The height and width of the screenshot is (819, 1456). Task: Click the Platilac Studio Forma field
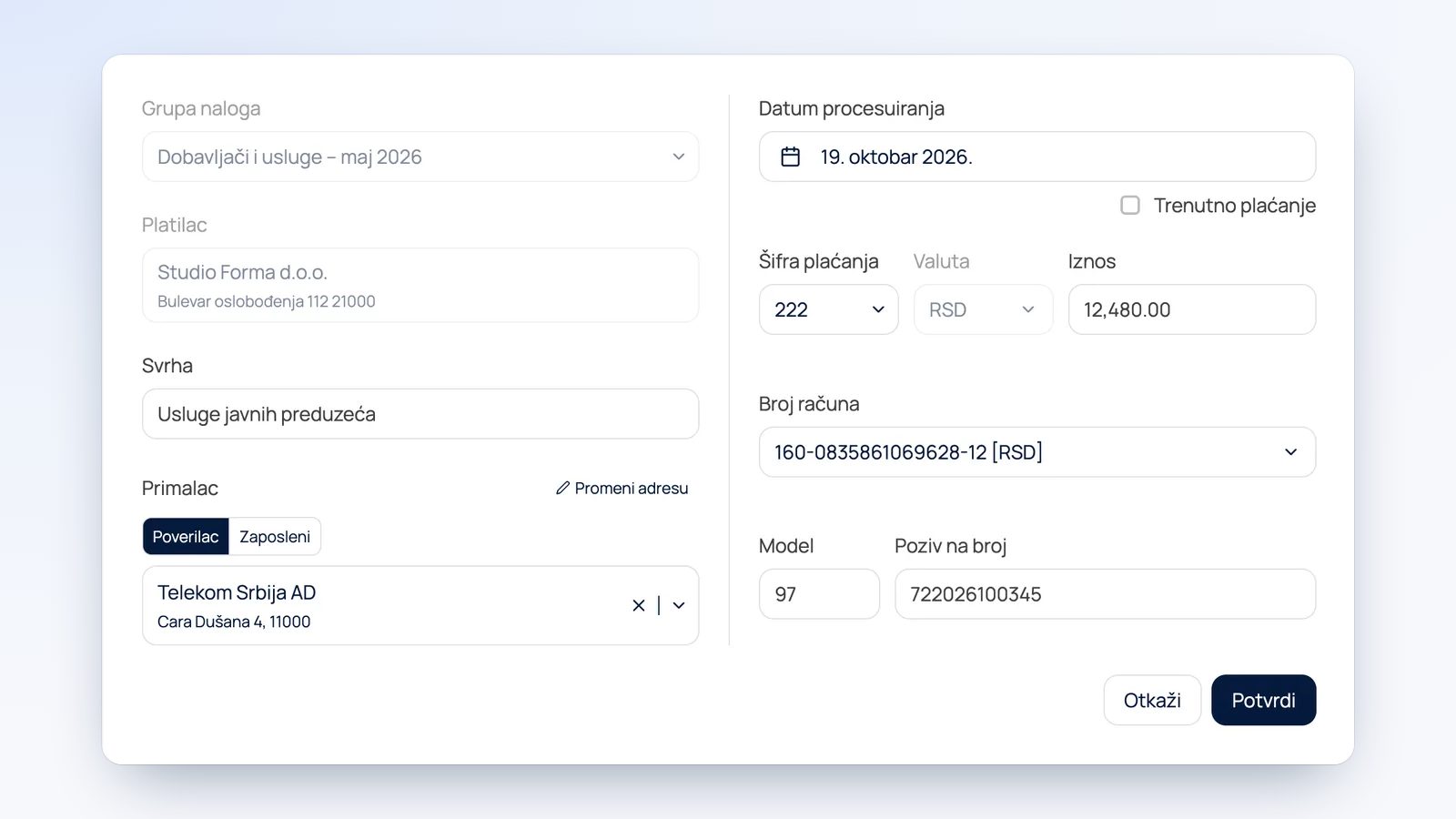420,285
